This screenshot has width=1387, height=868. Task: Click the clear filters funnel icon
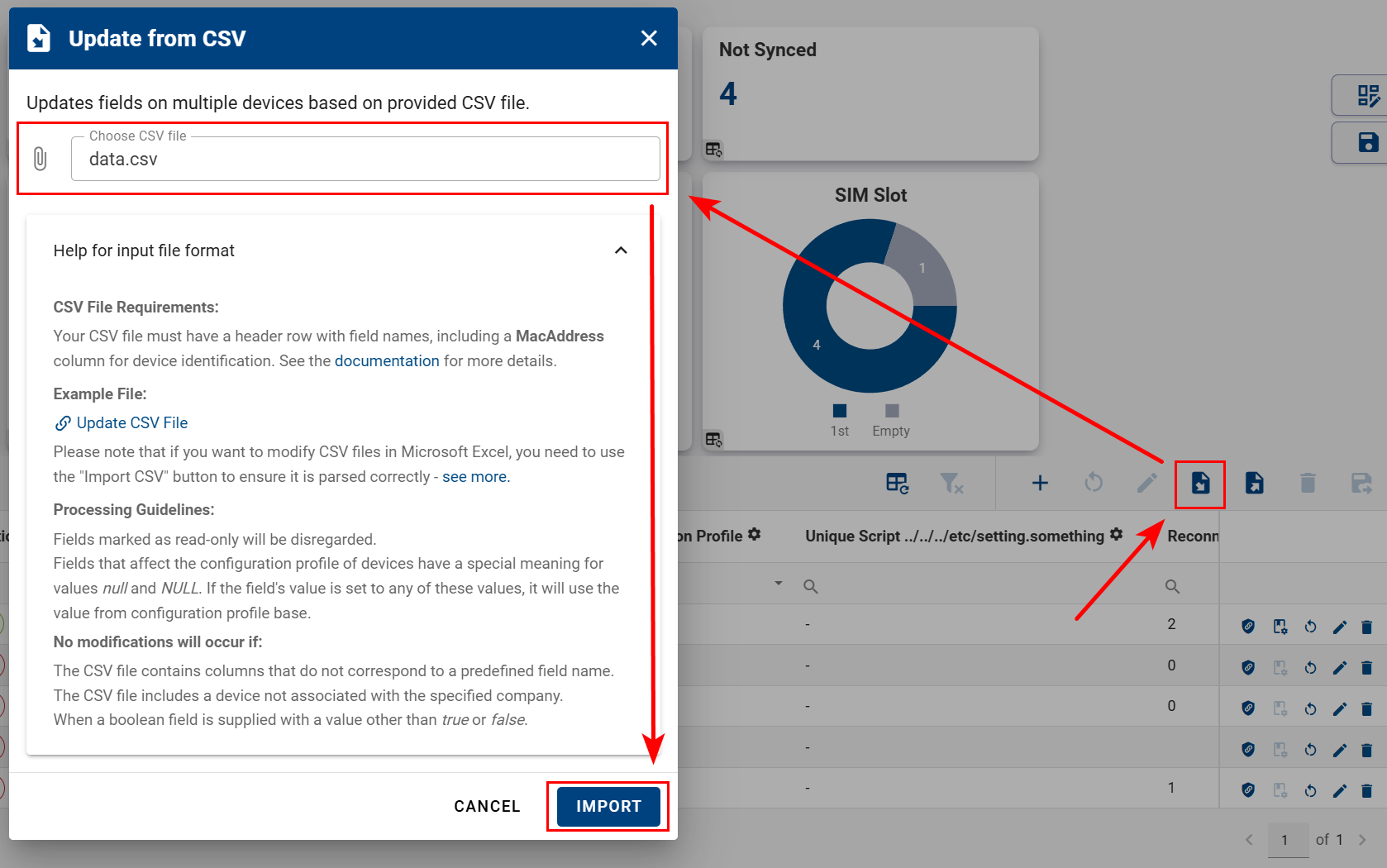click(951, 484)
